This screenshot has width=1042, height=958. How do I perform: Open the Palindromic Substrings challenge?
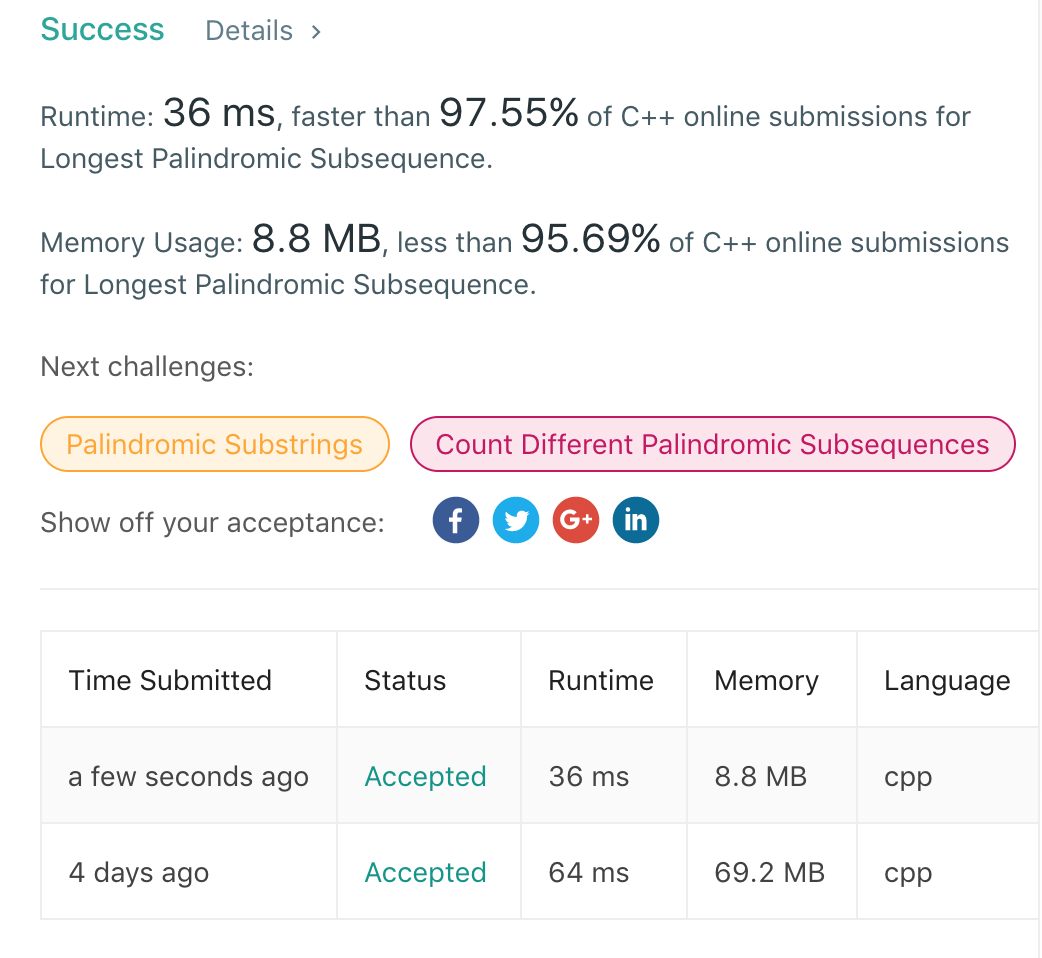[214, 444]
